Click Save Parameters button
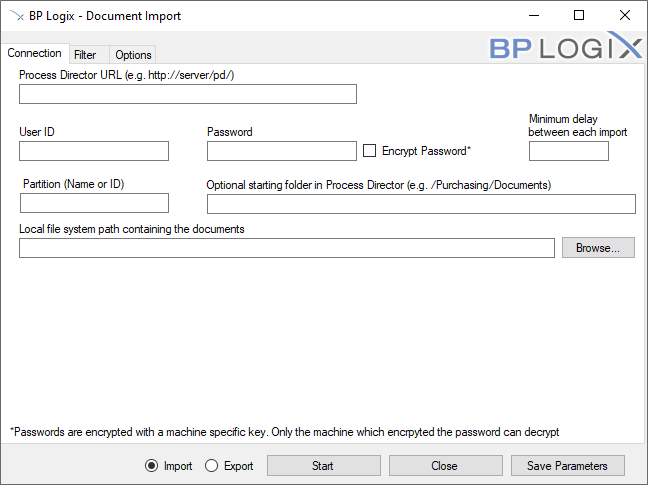 click(567, 466)
